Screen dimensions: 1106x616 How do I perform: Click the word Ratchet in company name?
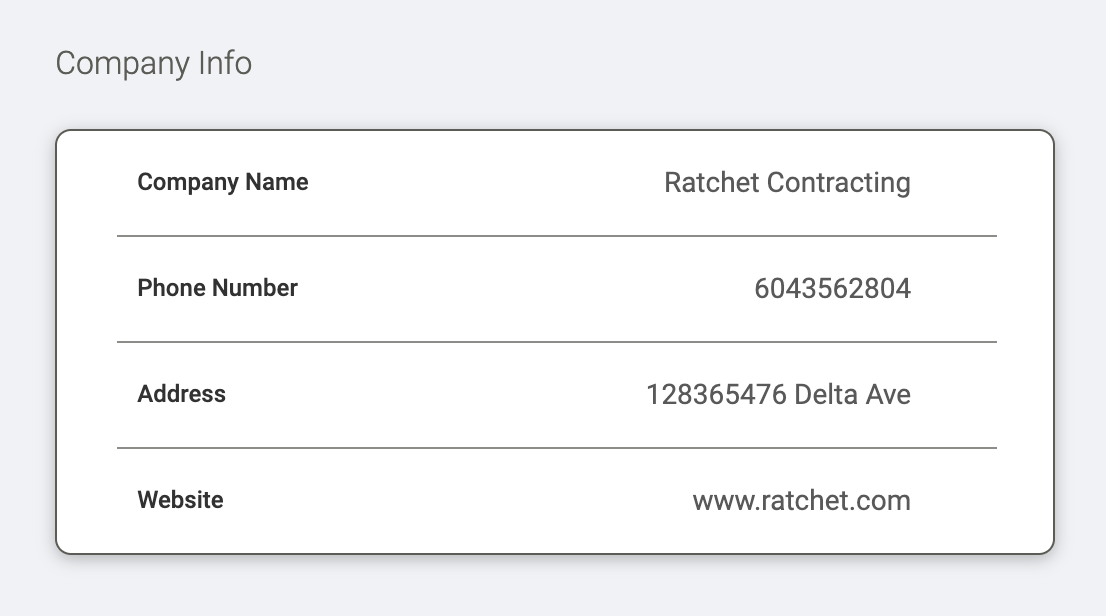pyautogui.click(x=712, y=183)
